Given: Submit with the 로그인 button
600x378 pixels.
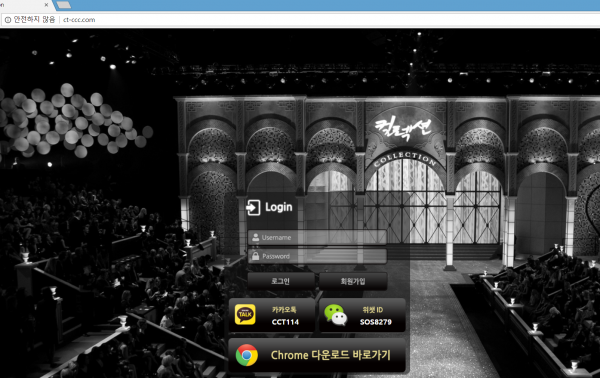Looking at the screenshot, I should (x=281, y=281).
